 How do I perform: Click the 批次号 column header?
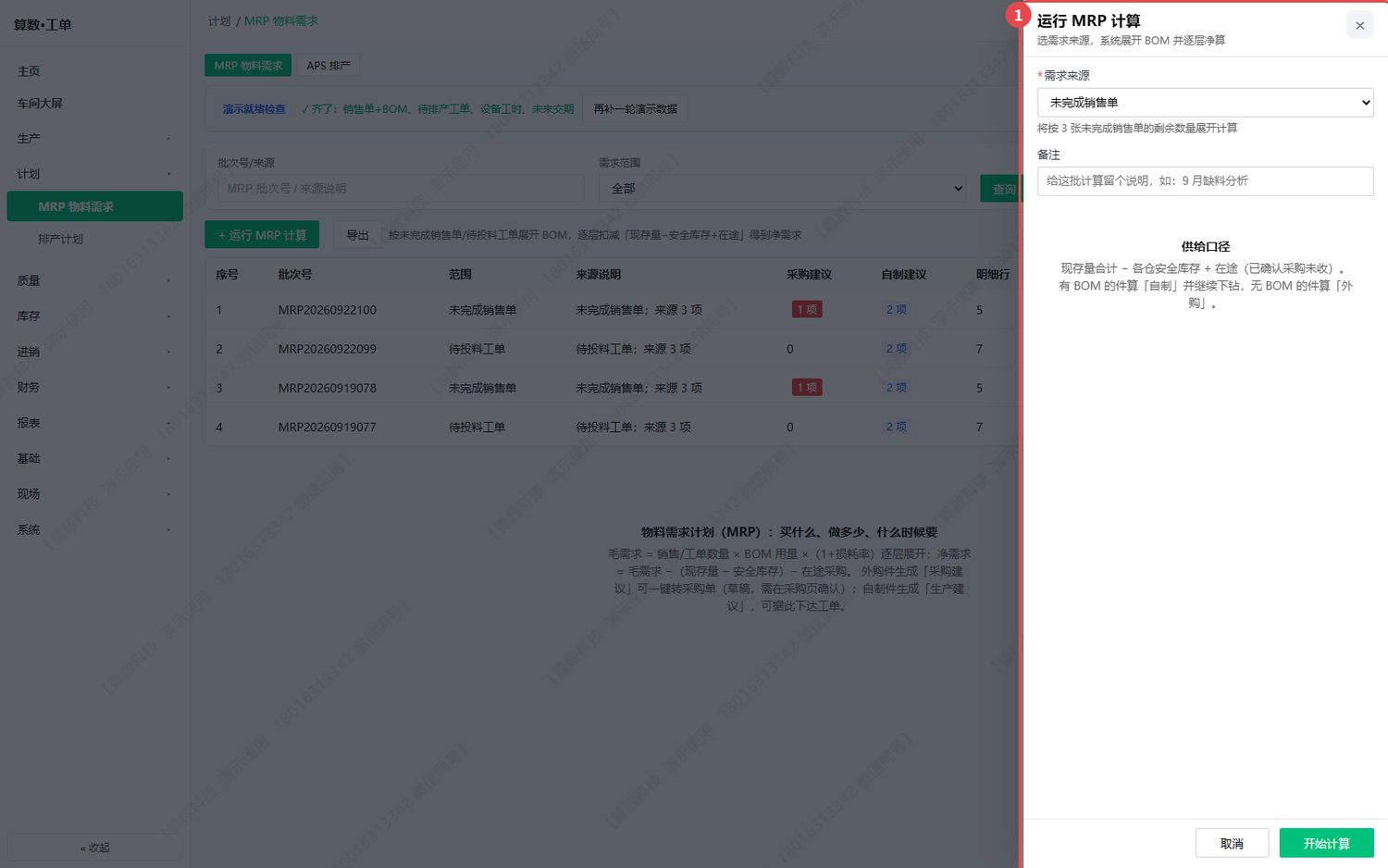click(295, 275)
